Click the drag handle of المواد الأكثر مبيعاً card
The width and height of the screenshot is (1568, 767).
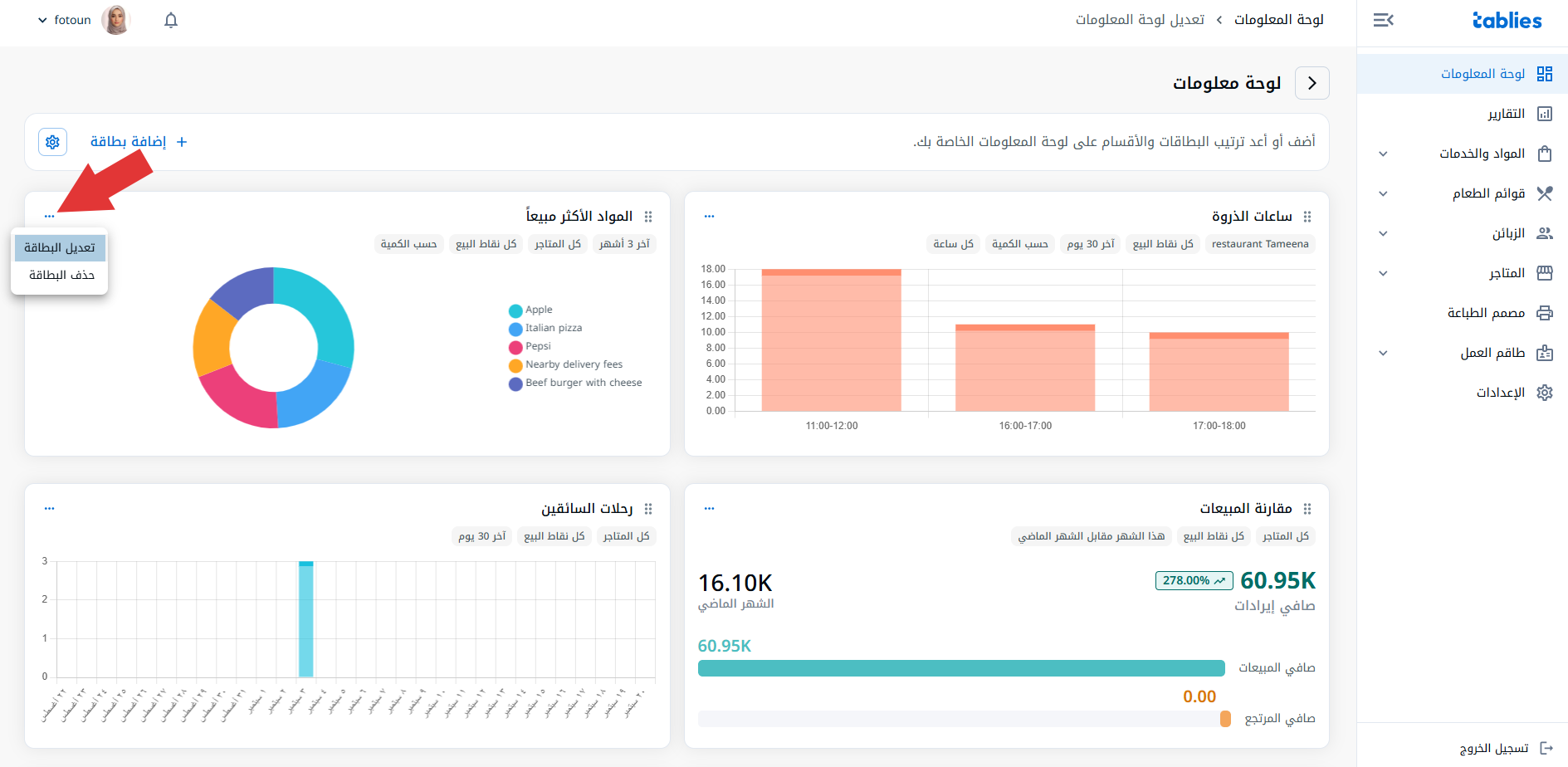[x=648, y=217]
